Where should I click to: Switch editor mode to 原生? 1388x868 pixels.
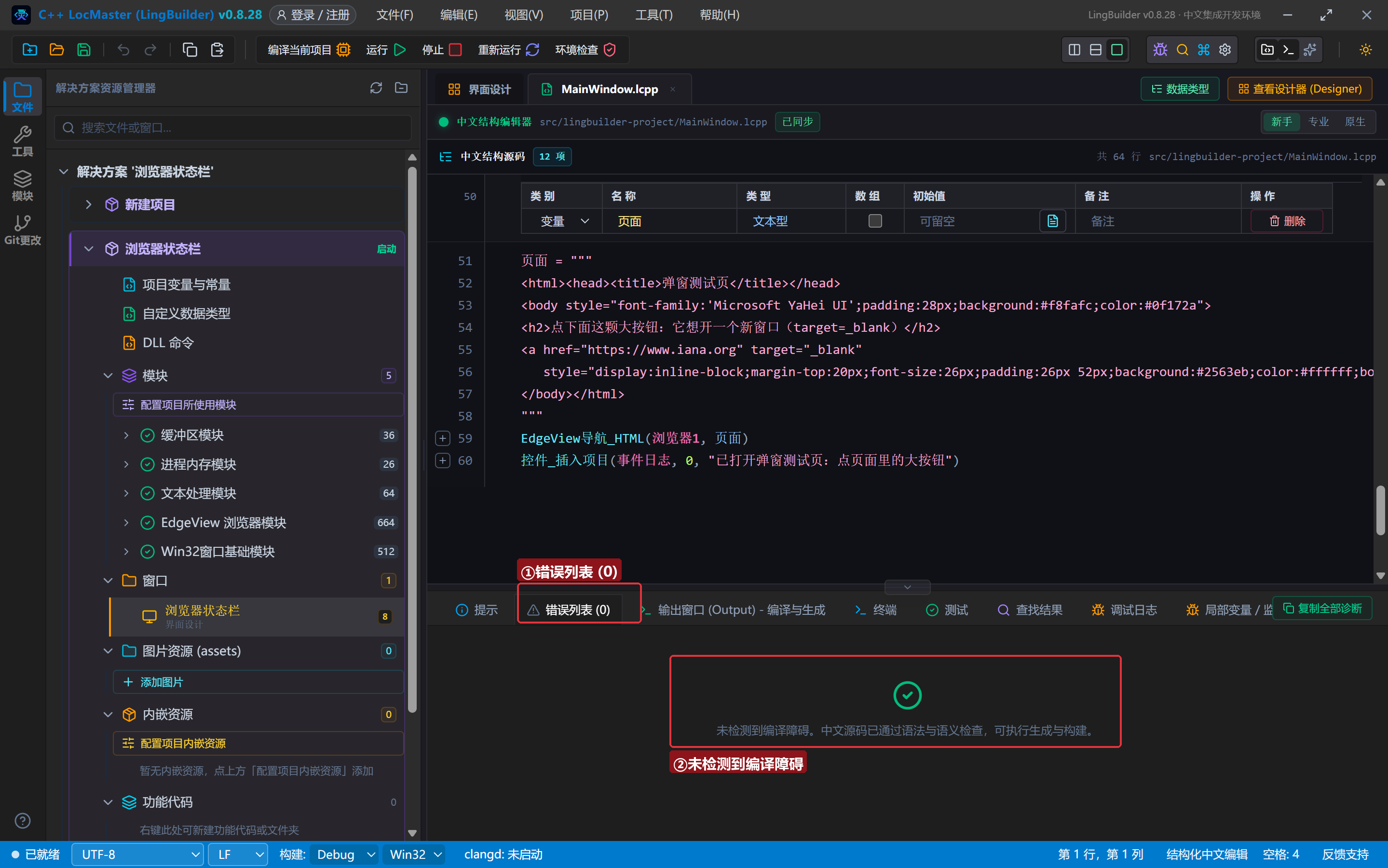pyautogui.click(x=1355, y=122)
